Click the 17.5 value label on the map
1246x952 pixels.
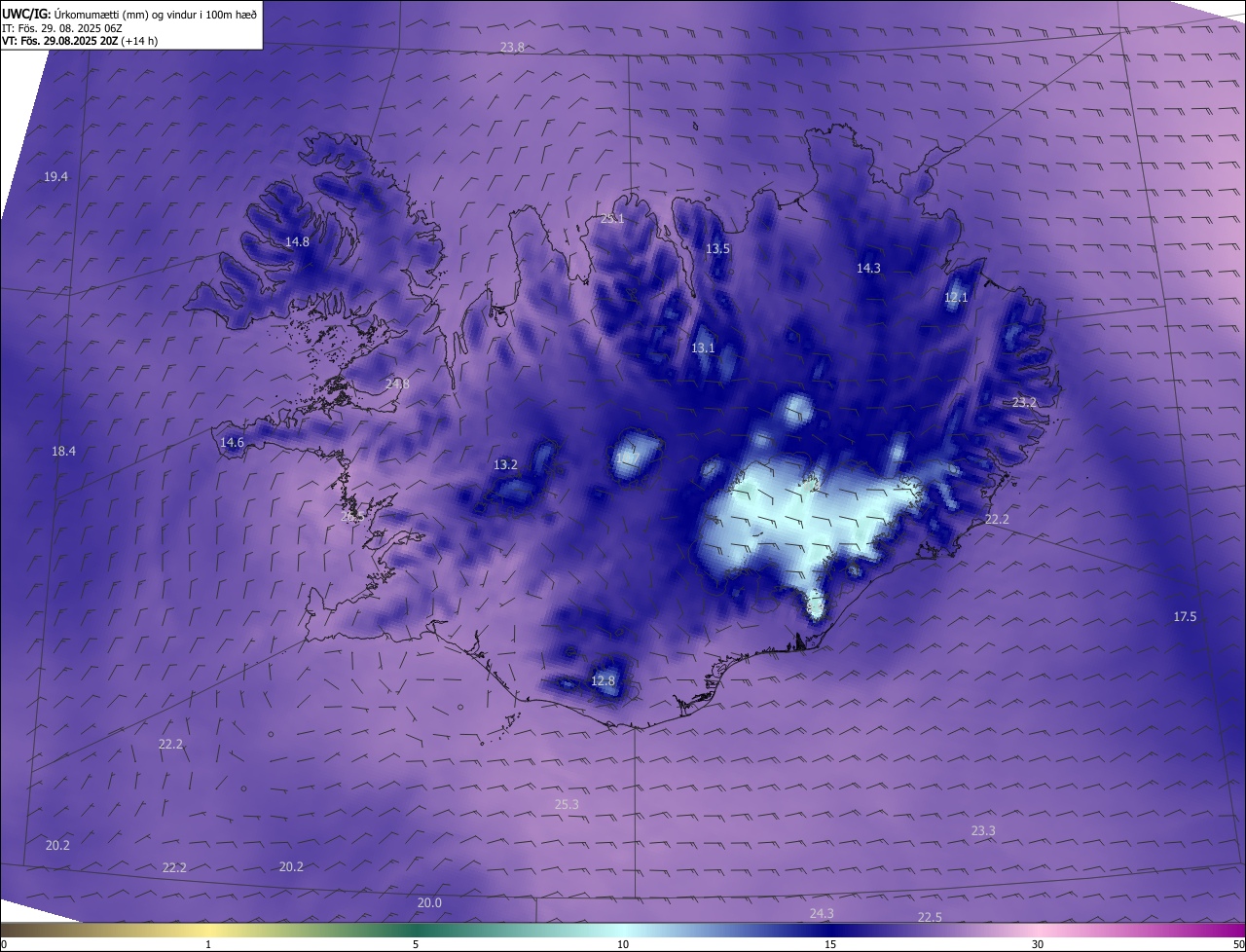click(1185, 616)
